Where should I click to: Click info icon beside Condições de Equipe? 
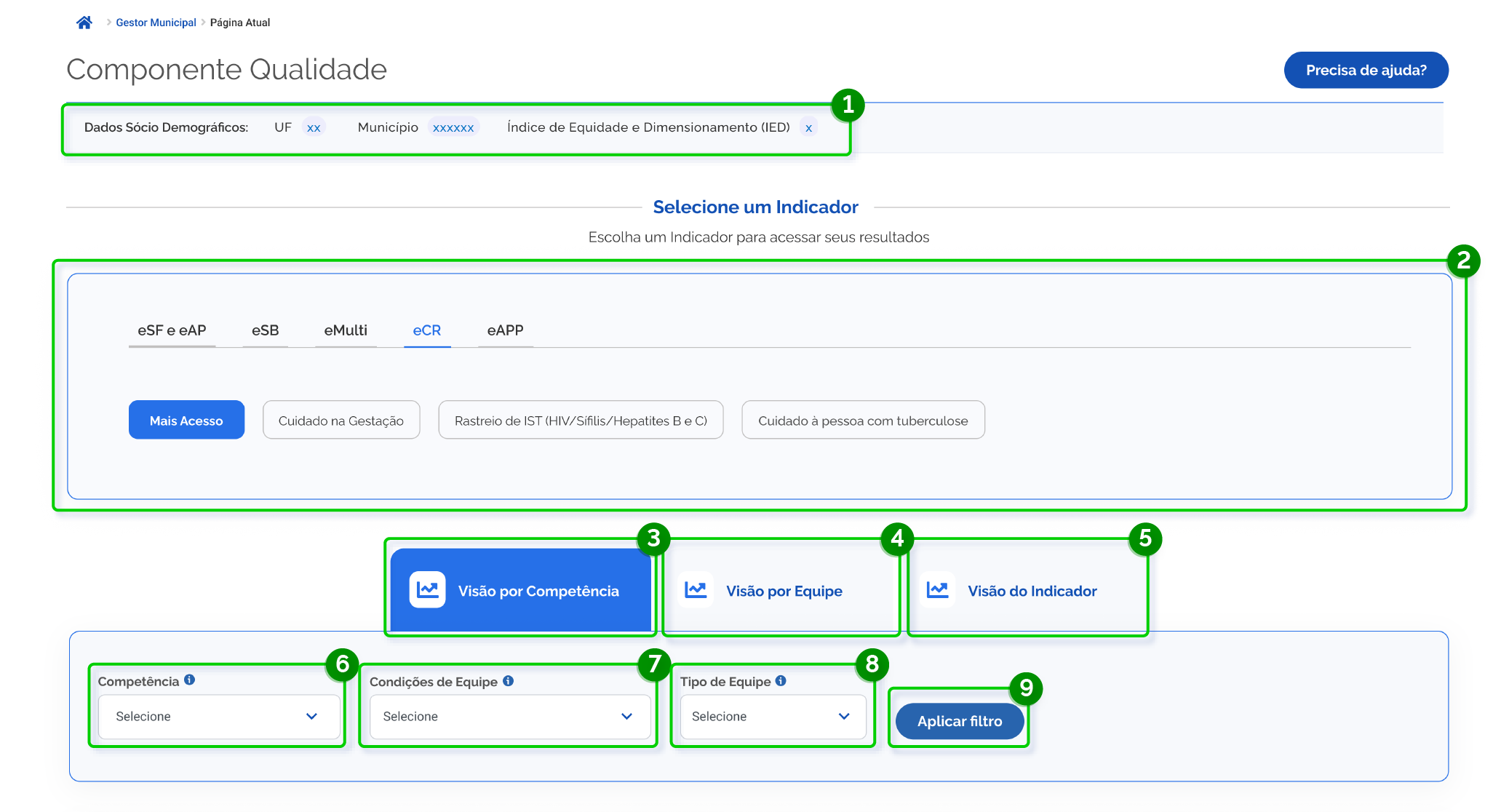click(509, 681)
